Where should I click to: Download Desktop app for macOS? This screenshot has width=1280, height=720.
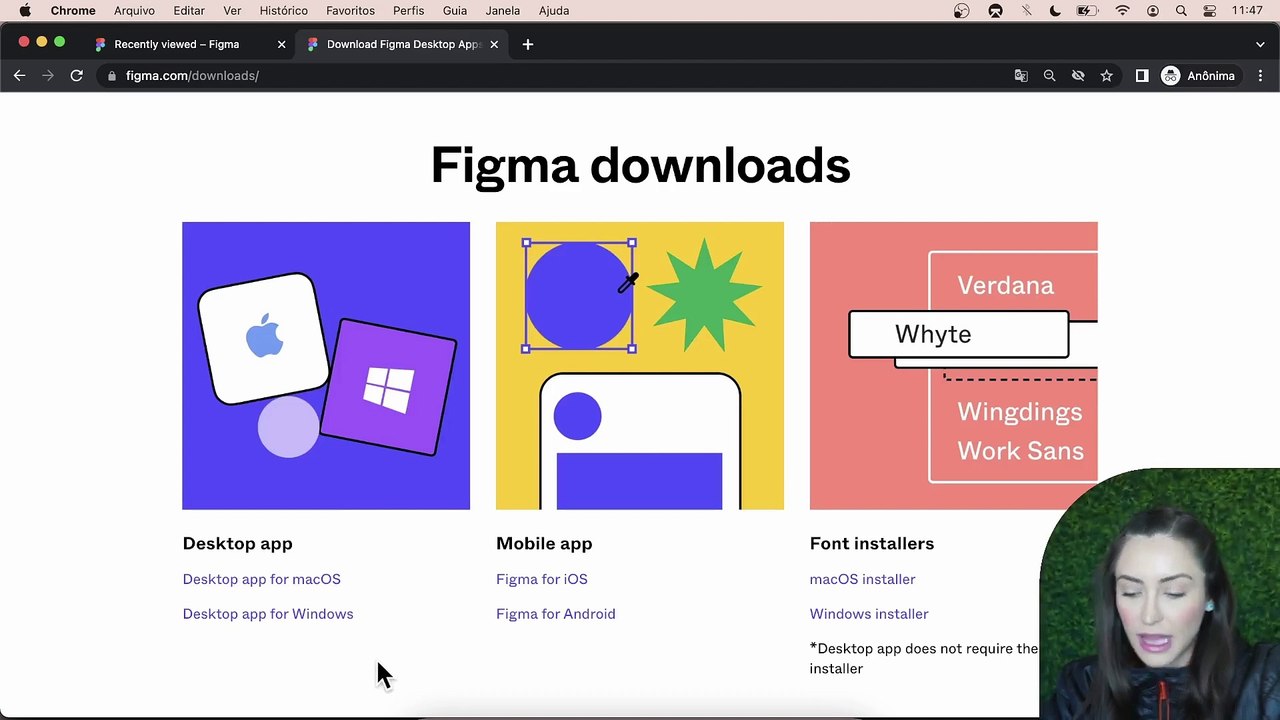(261, 579)
